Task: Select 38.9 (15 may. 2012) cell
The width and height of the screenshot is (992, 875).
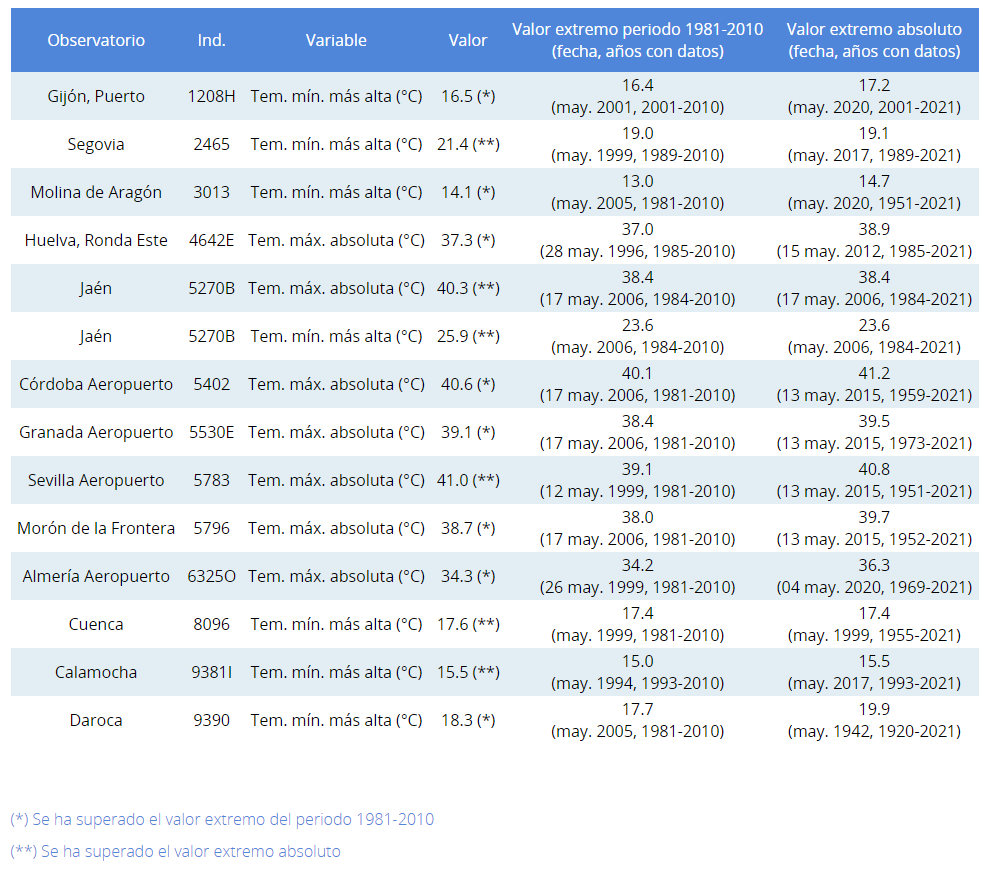Action: [x=874, y=240]
